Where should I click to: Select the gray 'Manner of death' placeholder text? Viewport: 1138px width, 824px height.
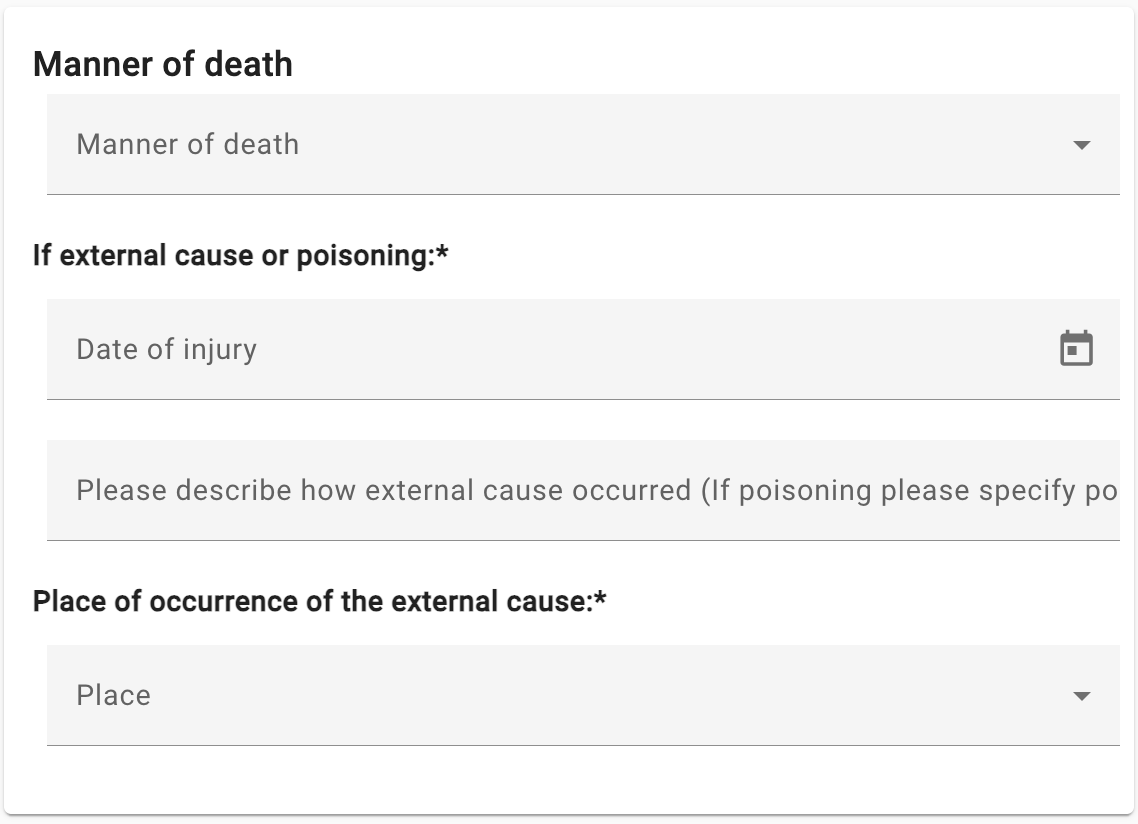point(187,144)
